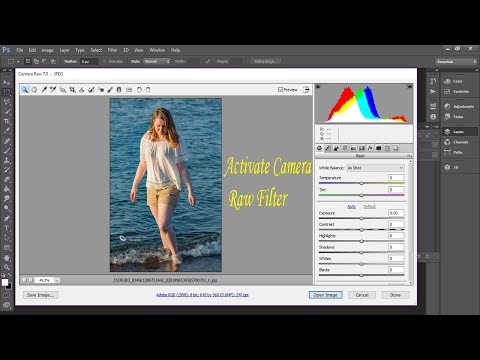Toggle shadow clipping warning in histogram
480x360 pixels.
[x=318, y=87]
